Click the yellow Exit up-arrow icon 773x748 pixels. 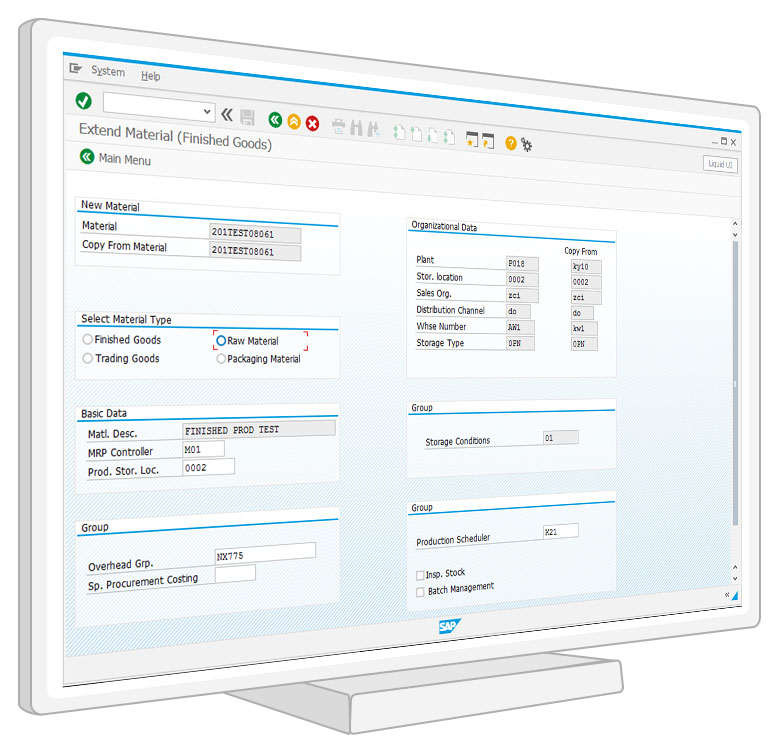click(294, 122)
